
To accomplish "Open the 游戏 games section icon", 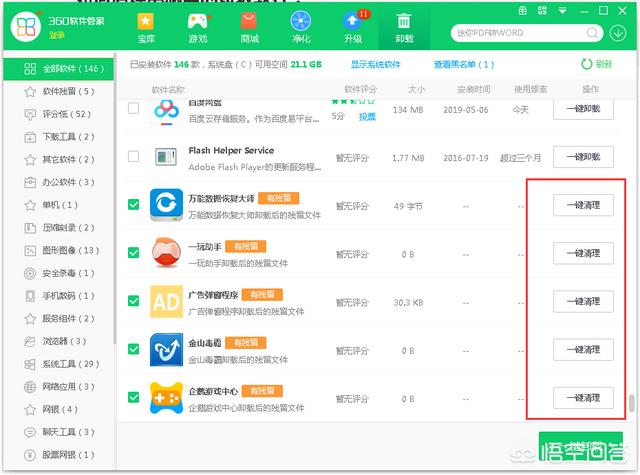I will coord(197,28).
